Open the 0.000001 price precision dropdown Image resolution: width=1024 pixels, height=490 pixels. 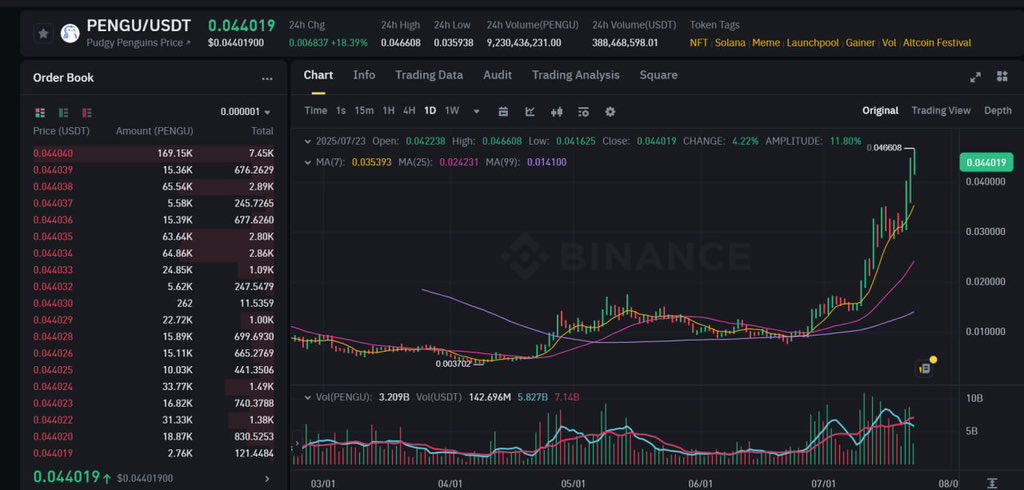tap(246, 112)
